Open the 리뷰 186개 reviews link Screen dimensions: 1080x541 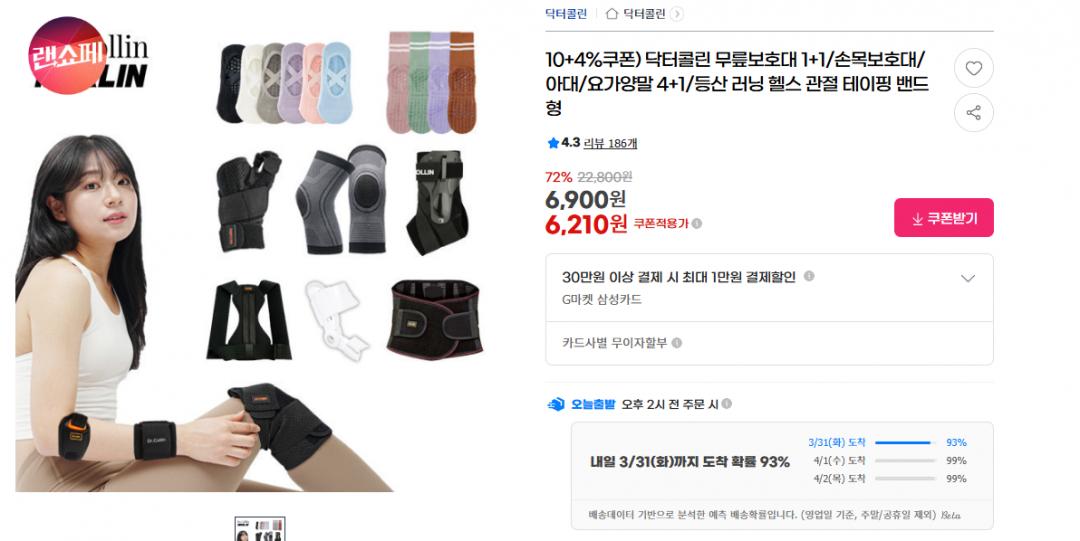(x=610, y=143)
